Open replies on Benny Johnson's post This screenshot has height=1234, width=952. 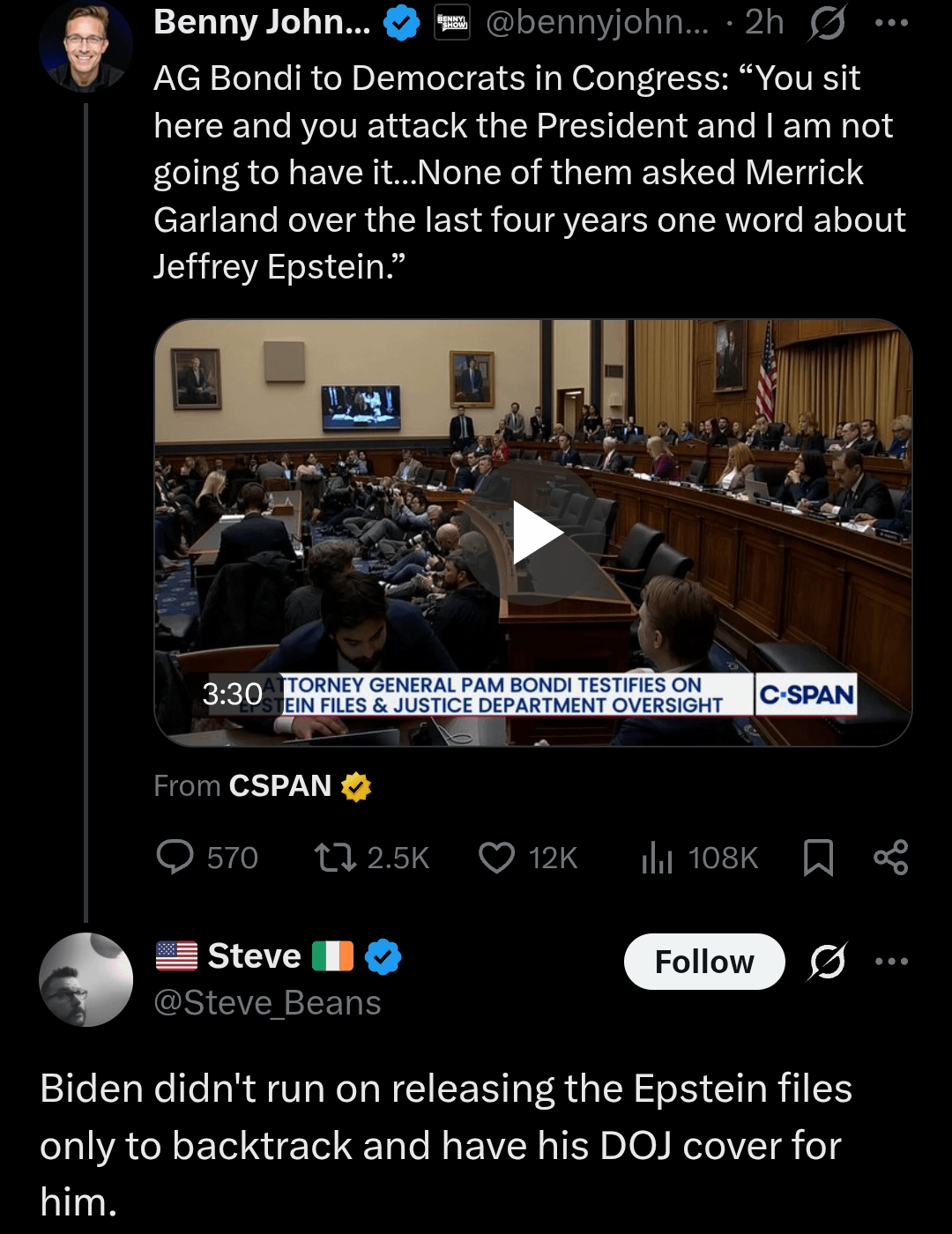[175, 857]
